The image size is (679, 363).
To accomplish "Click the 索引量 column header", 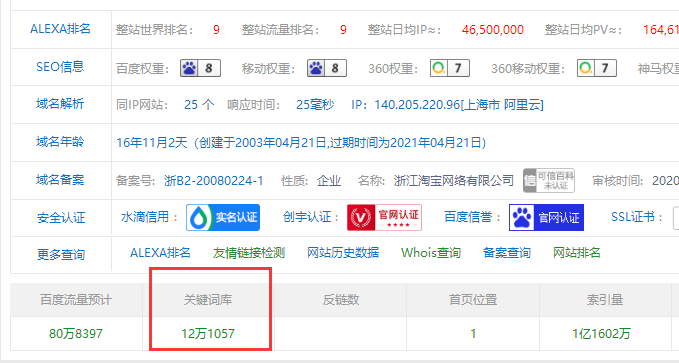I will coord(605,300).
